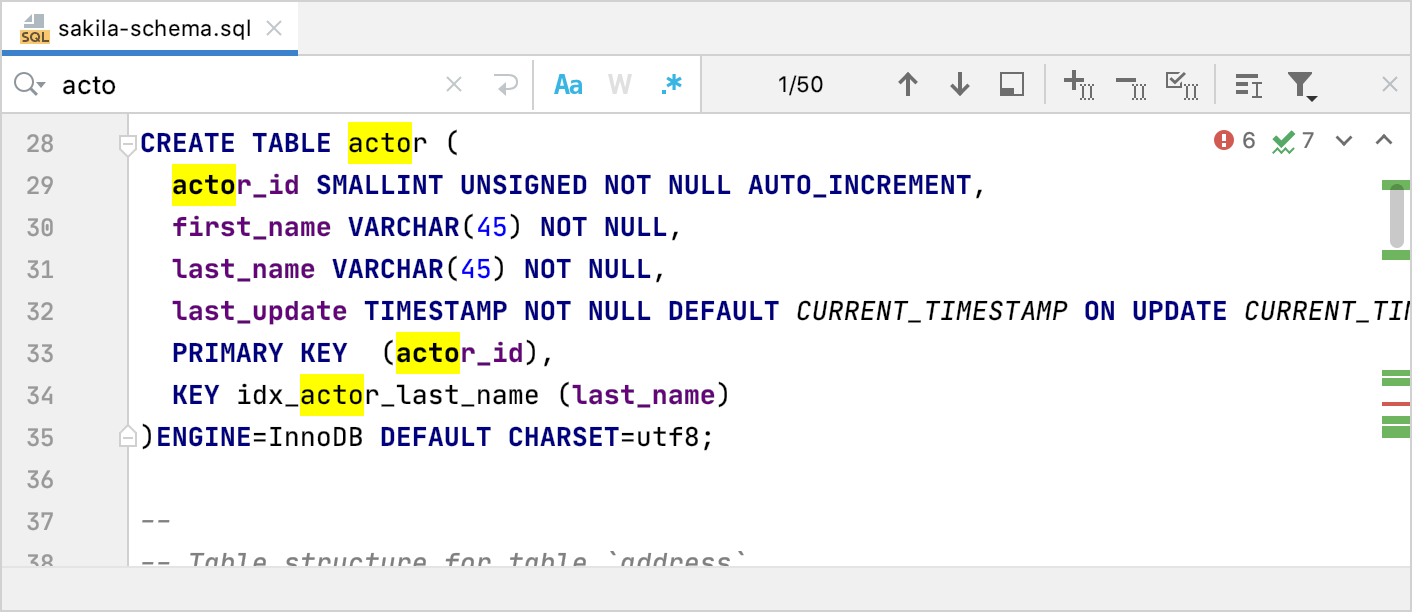Click the select all occurrences checkmark icon
This screenshot has width=1412, height=612.
click(x=1182, y=84)
